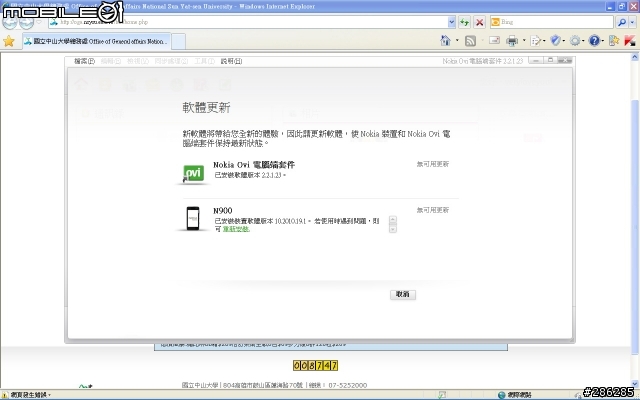The height and width of the screenshot is (400, 640).
Task: Click the Kaspersky red K icon
Action: [x=630, y=41]
